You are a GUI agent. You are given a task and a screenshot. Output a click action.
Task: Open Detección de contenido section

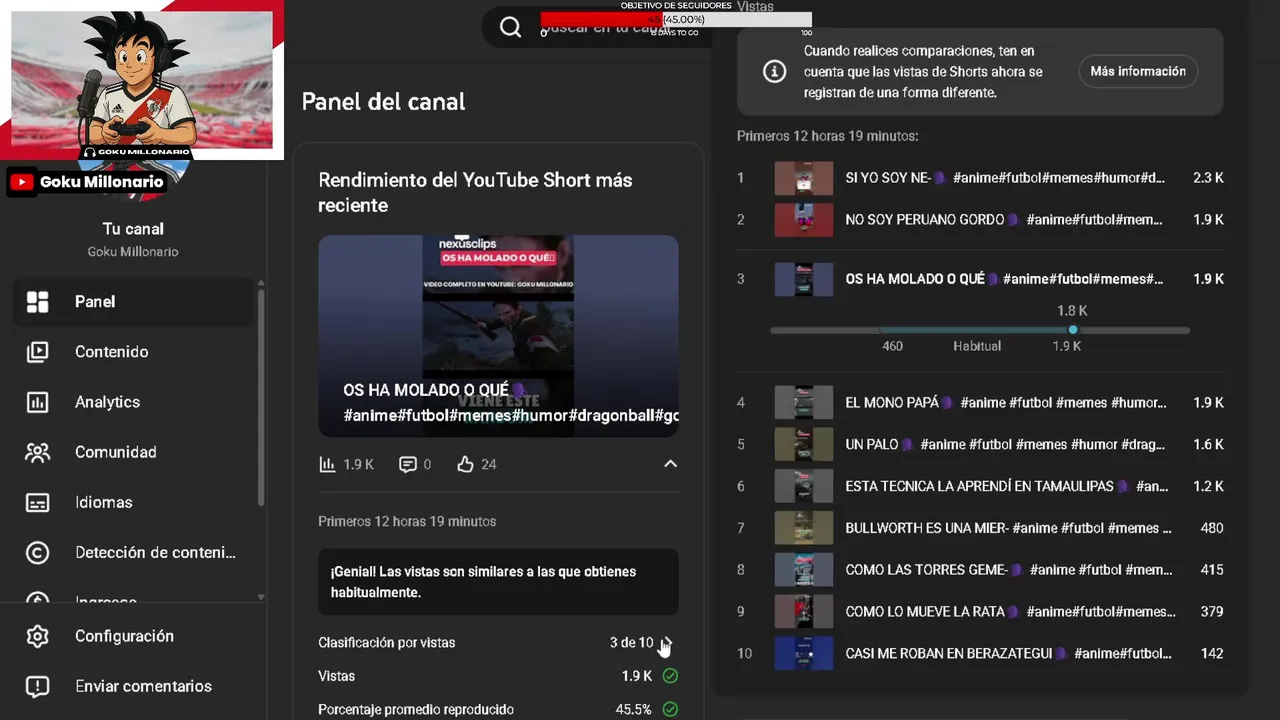pyautogui.click(x=133, y=552)
